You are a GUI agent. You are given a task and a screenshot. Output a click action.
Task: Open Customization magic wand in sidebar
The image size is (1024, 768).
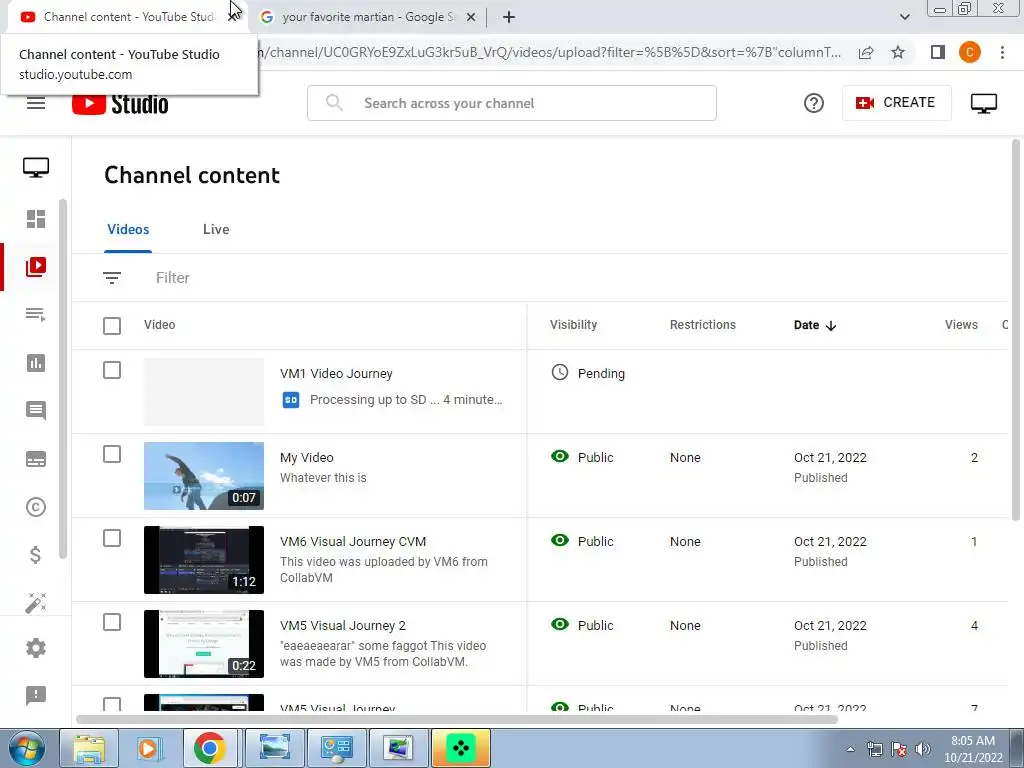click(36, 603)
